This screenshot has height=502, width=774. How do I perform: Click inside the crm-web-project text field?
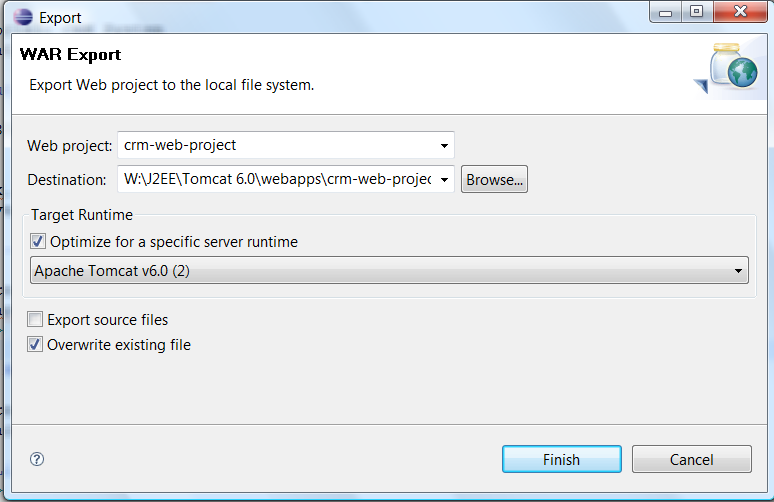[x=275, y=145]
